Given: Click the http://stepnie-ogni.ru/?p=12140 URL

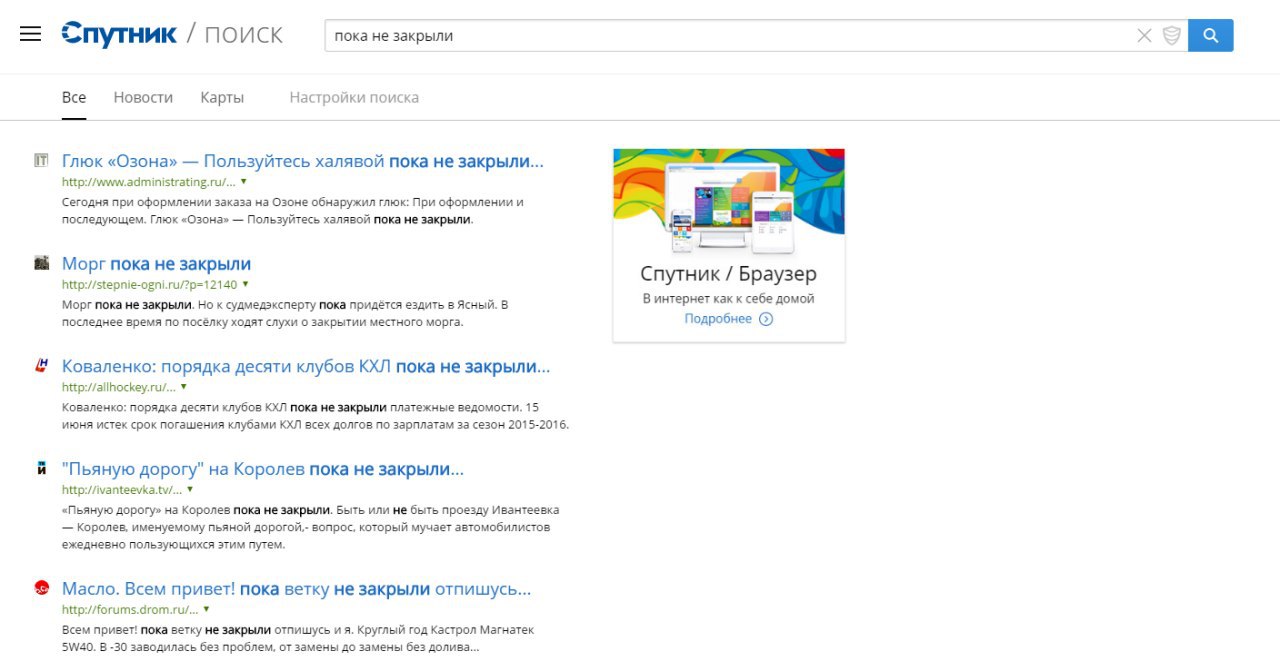Looking at the screenshot, I should coord(150,284).
